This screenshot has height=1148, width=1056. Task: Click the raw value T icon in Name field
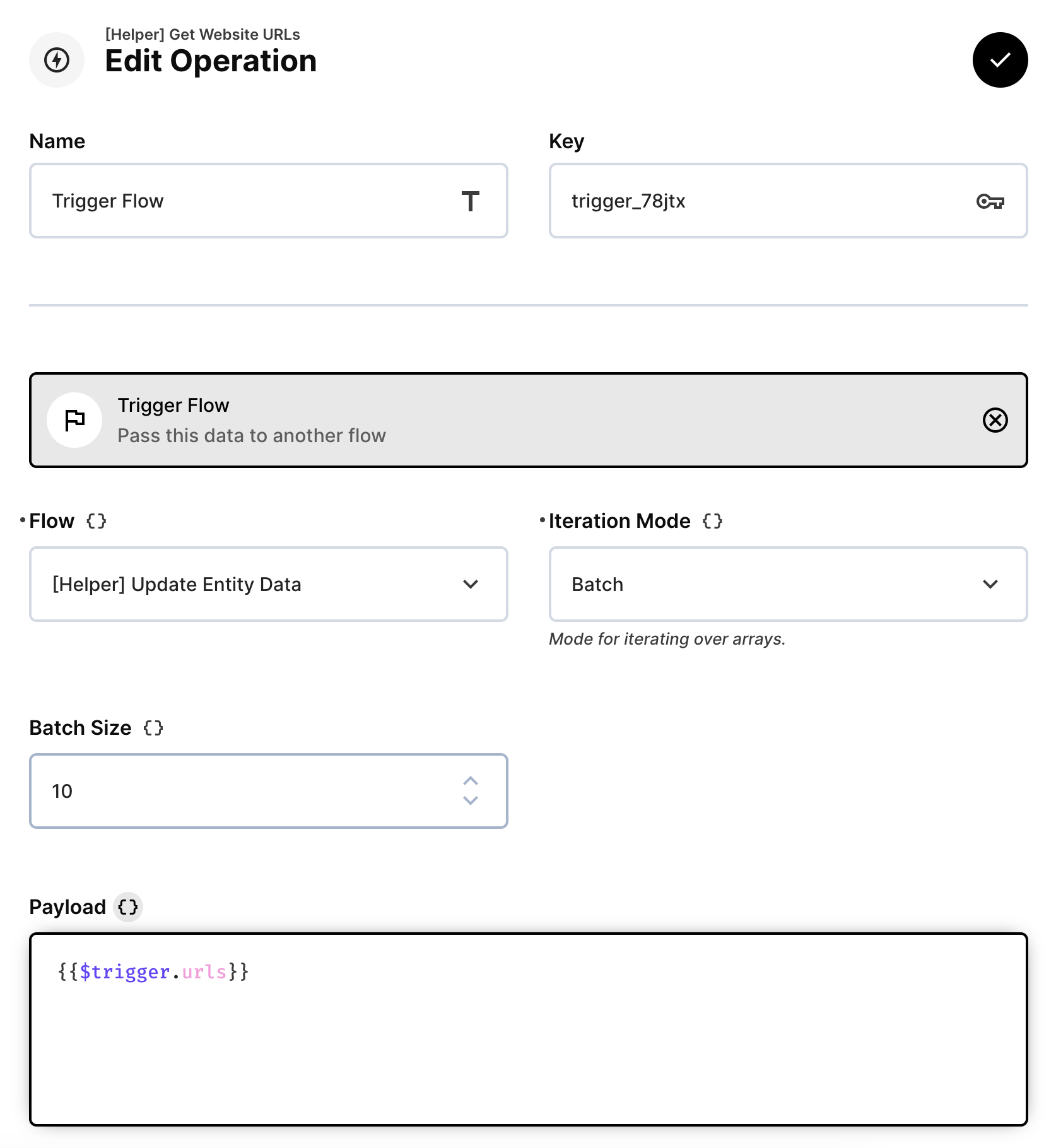[471, 201]
